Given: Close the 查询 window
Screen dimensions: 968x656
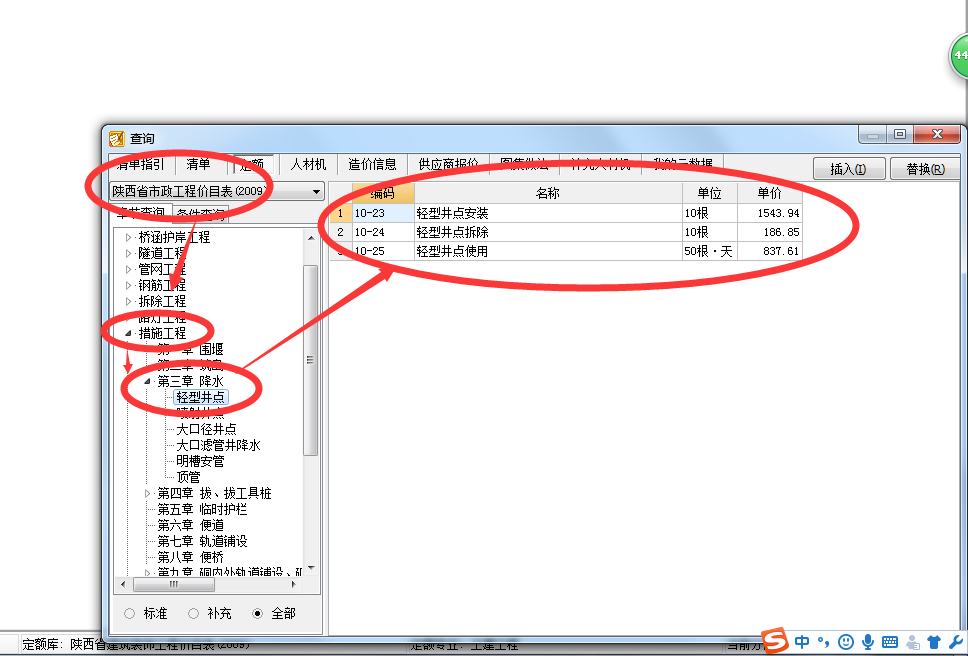Looking at the screenshot, I should 937,134.
